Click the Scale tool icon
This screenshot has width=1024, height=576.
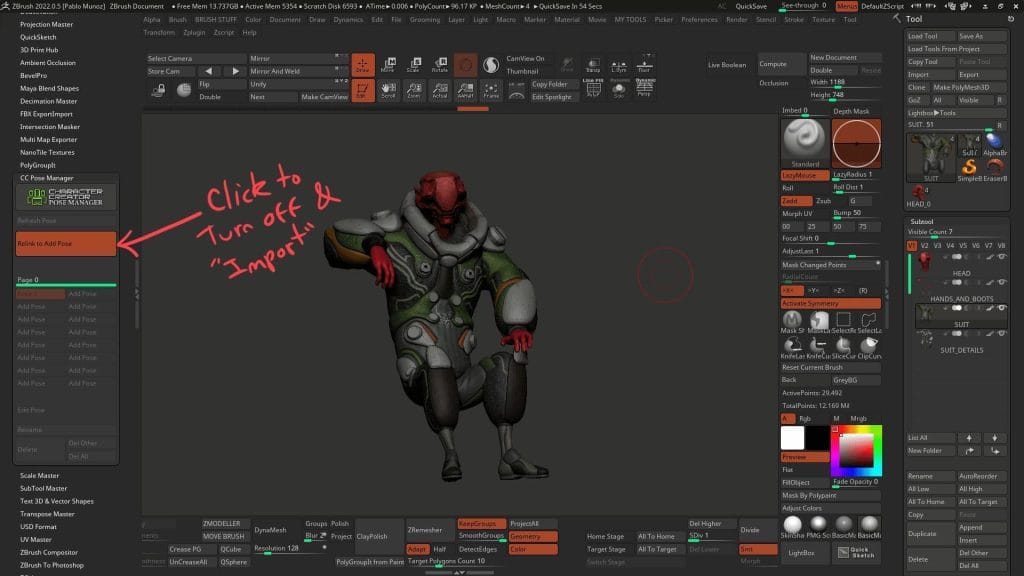point(413,65)
